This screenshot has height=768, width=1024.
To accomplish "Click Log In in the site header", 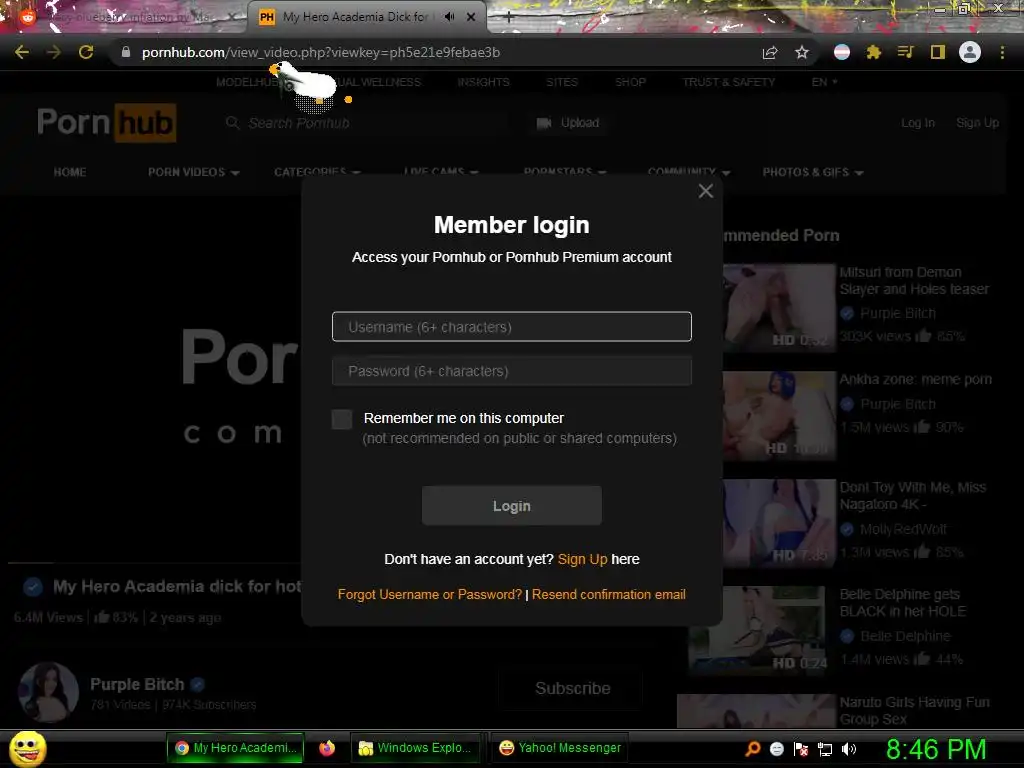I will click(918, 123).
